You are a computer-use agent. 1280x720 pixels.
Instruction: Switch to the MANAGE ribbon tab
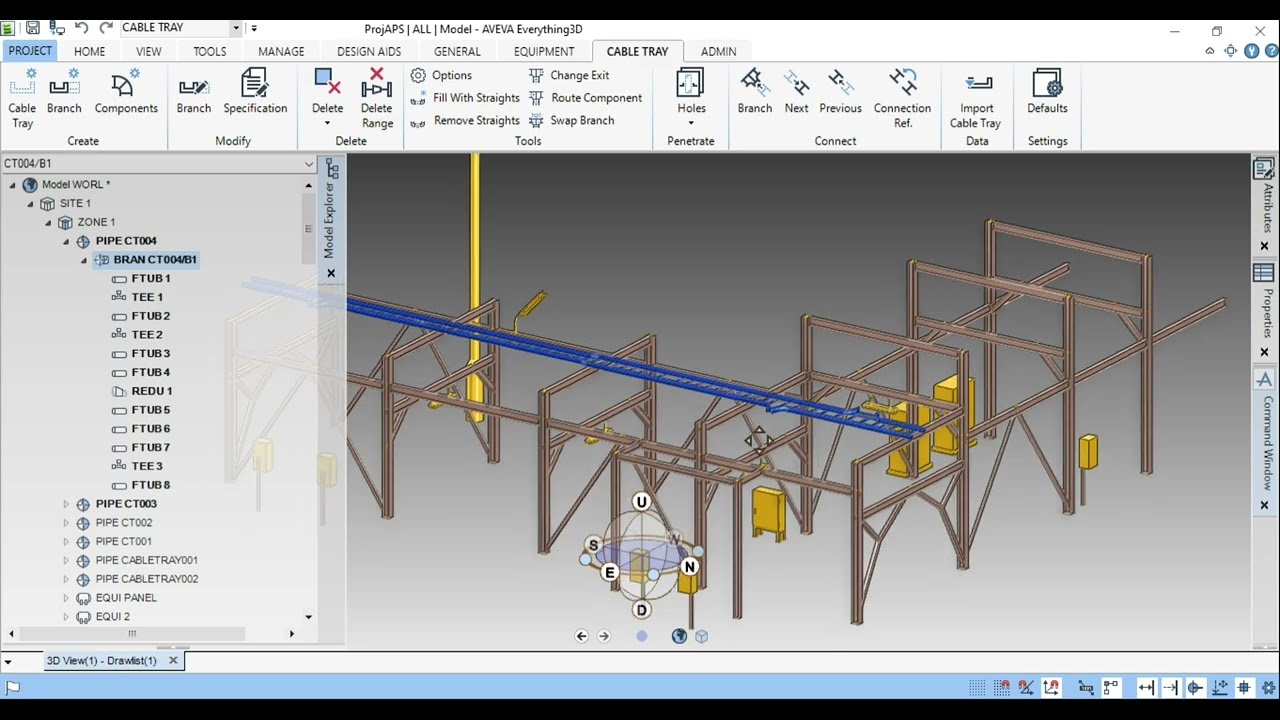[x=281, y=51]
